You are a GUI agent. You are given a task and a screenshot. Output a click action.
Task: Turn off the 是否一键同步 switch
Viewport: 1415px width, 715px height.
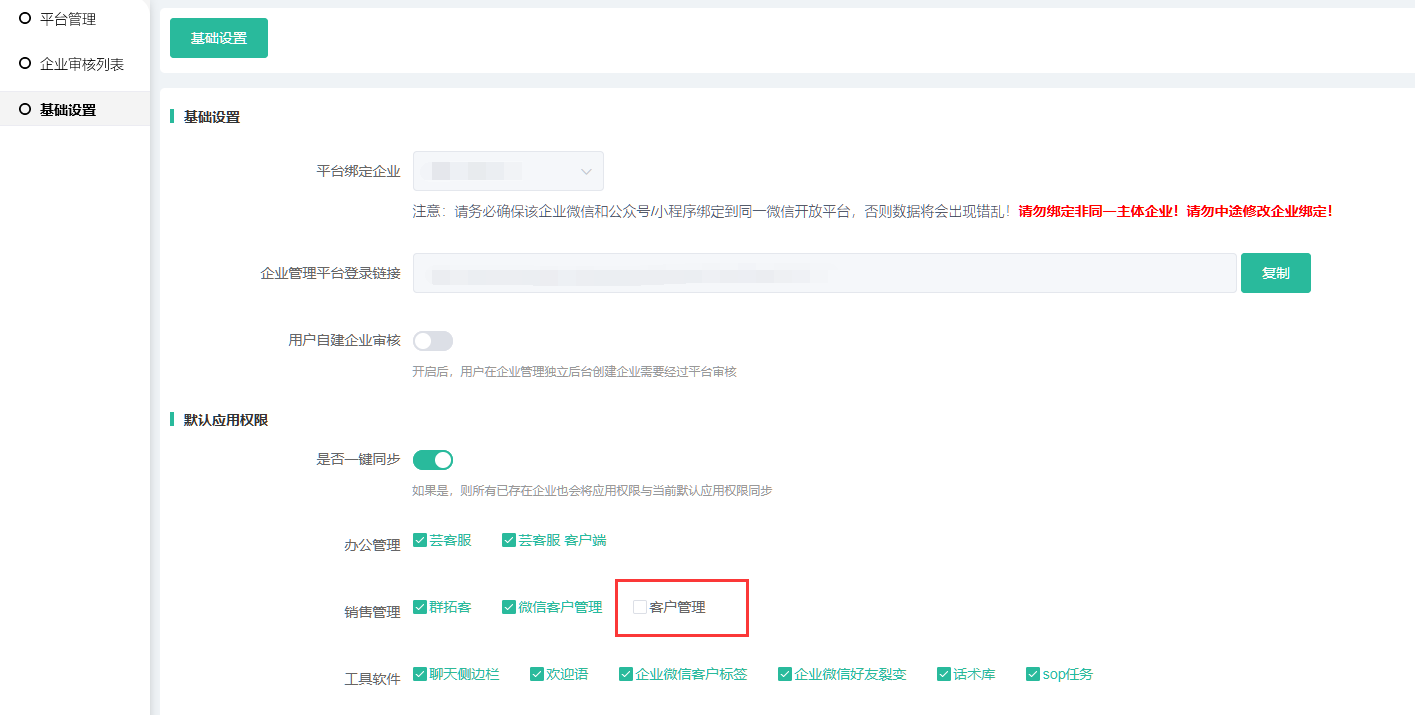[433, 460]
